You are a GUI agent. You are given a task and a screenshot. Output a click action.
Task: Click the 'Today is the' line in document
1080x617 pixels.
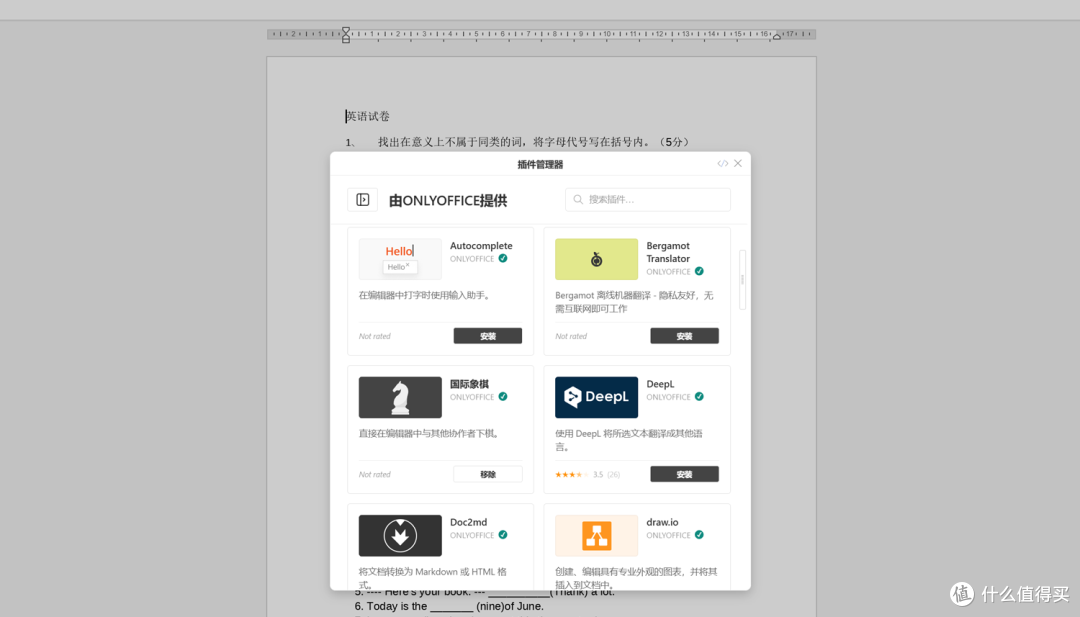pyautogui.click(x=449, y=607)
